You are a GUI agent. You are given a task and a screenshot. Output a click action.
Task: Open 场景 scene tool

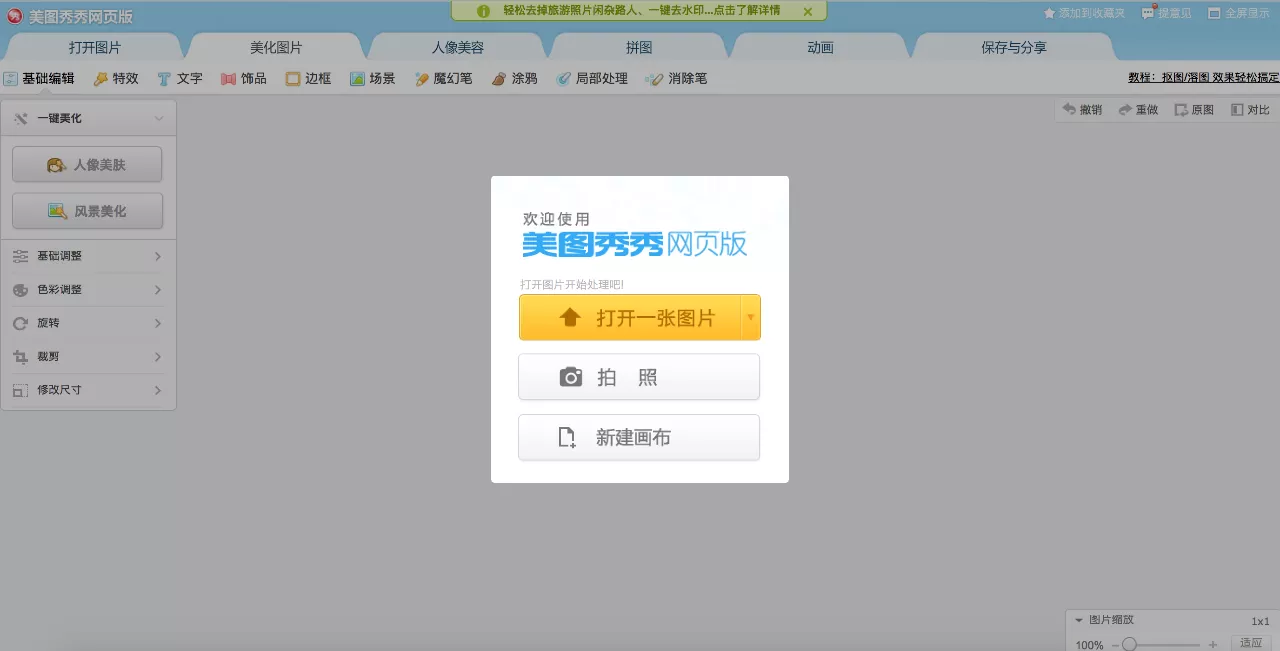pos(372,78)
